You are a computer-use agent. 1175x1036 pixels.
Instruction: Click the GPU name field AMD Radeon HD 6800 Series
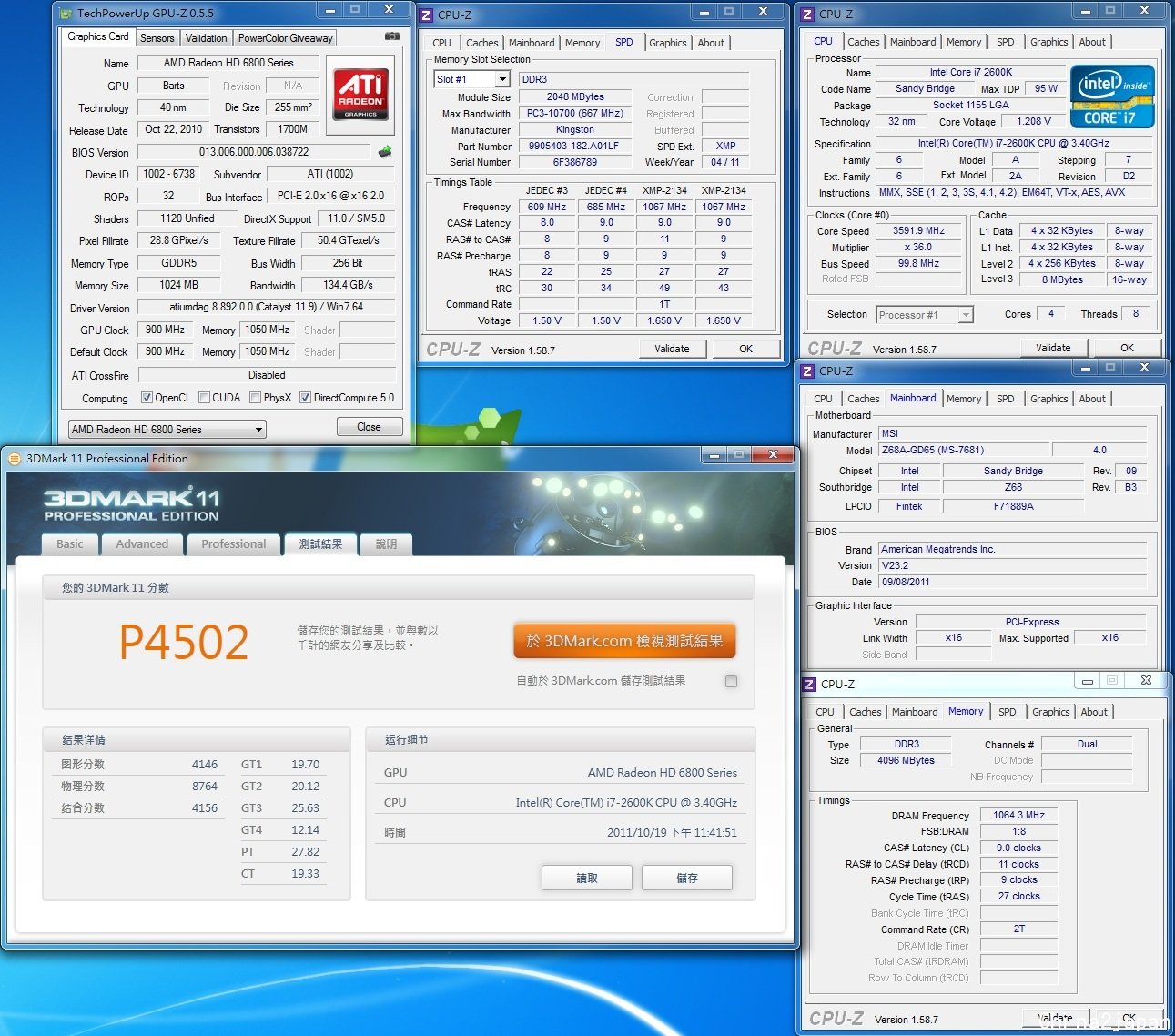click(x=228, y=63)
